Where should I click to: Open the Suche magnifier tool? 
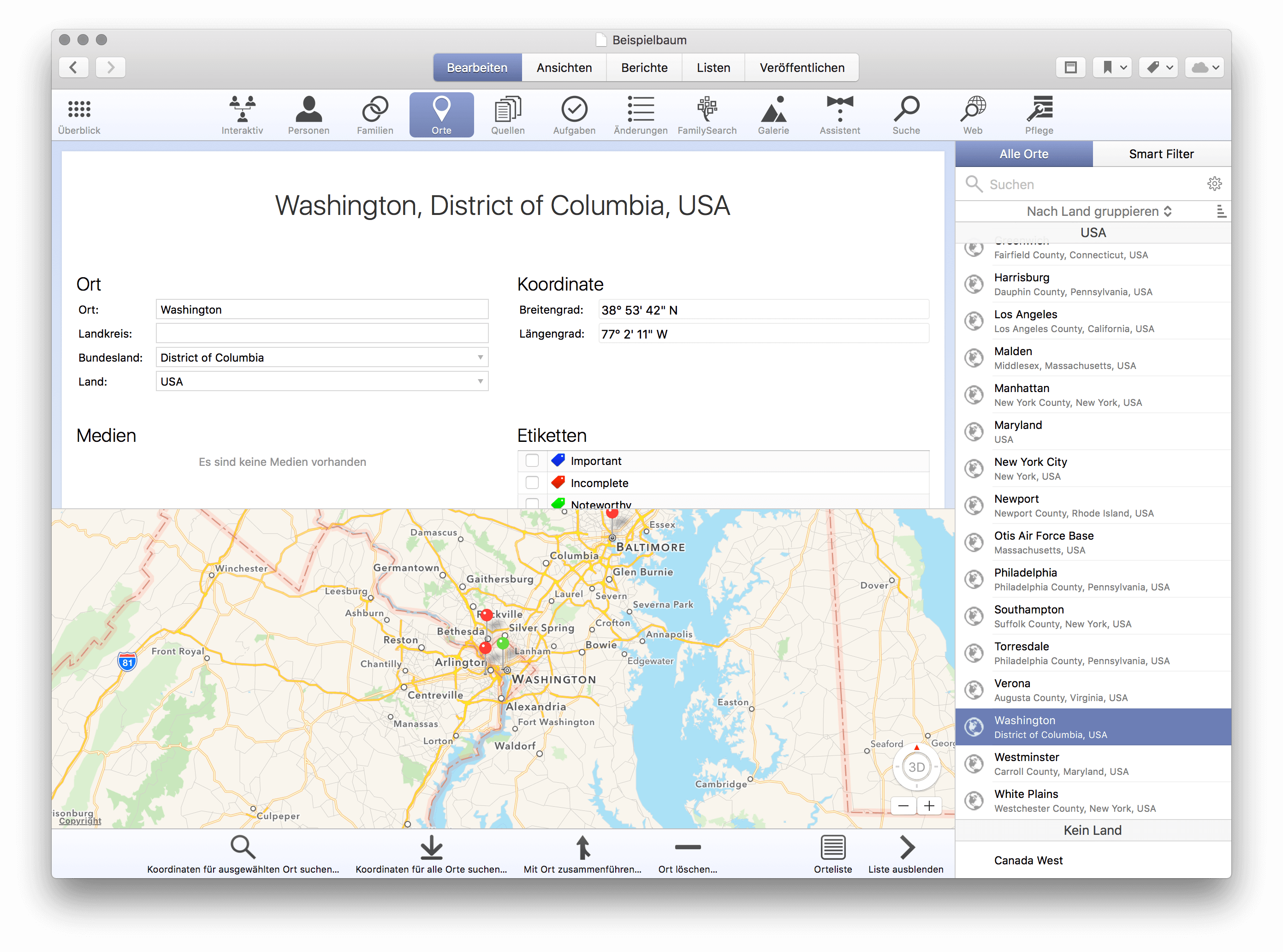[x=906, y=115]
